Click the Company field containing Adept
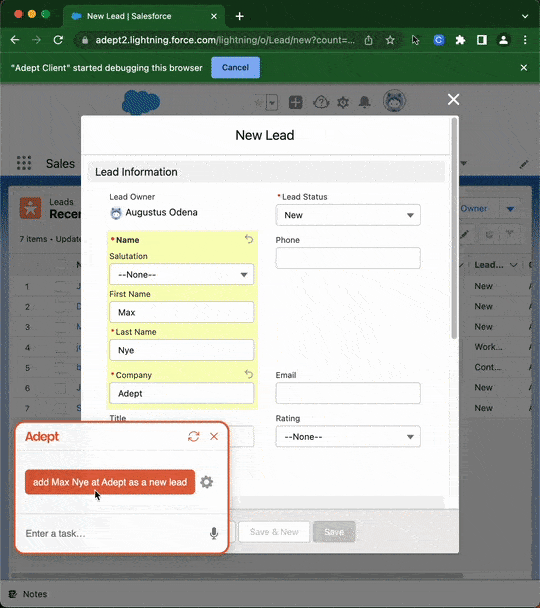Viewport: 540px width, 608px height. click(181, 393)
